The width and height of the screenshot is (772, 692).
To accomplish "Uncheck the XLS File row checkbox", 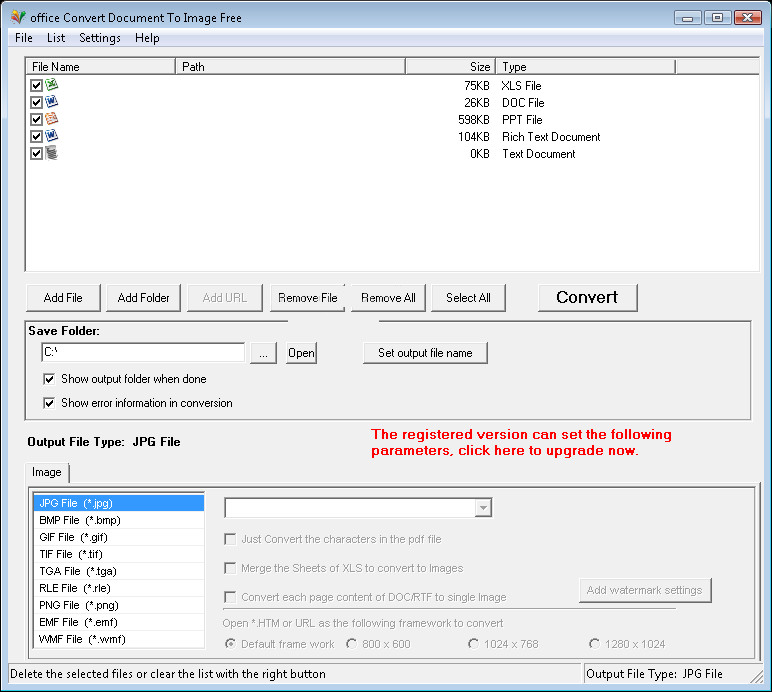I will pos(36,85).
